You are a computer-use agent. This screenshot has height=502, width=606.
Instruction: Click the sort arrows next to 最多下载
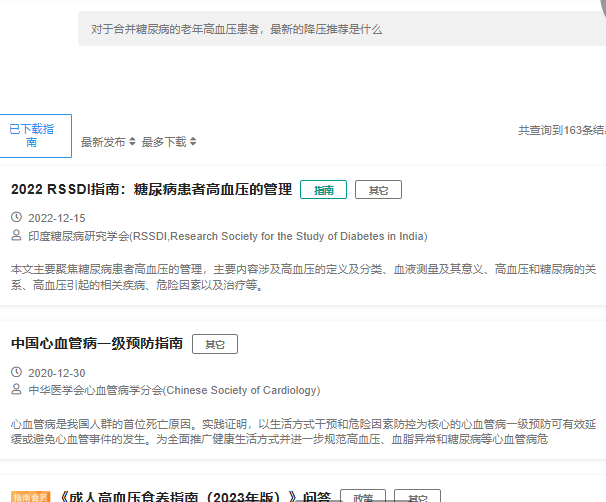pyautogui.click(x=193, y=142)
